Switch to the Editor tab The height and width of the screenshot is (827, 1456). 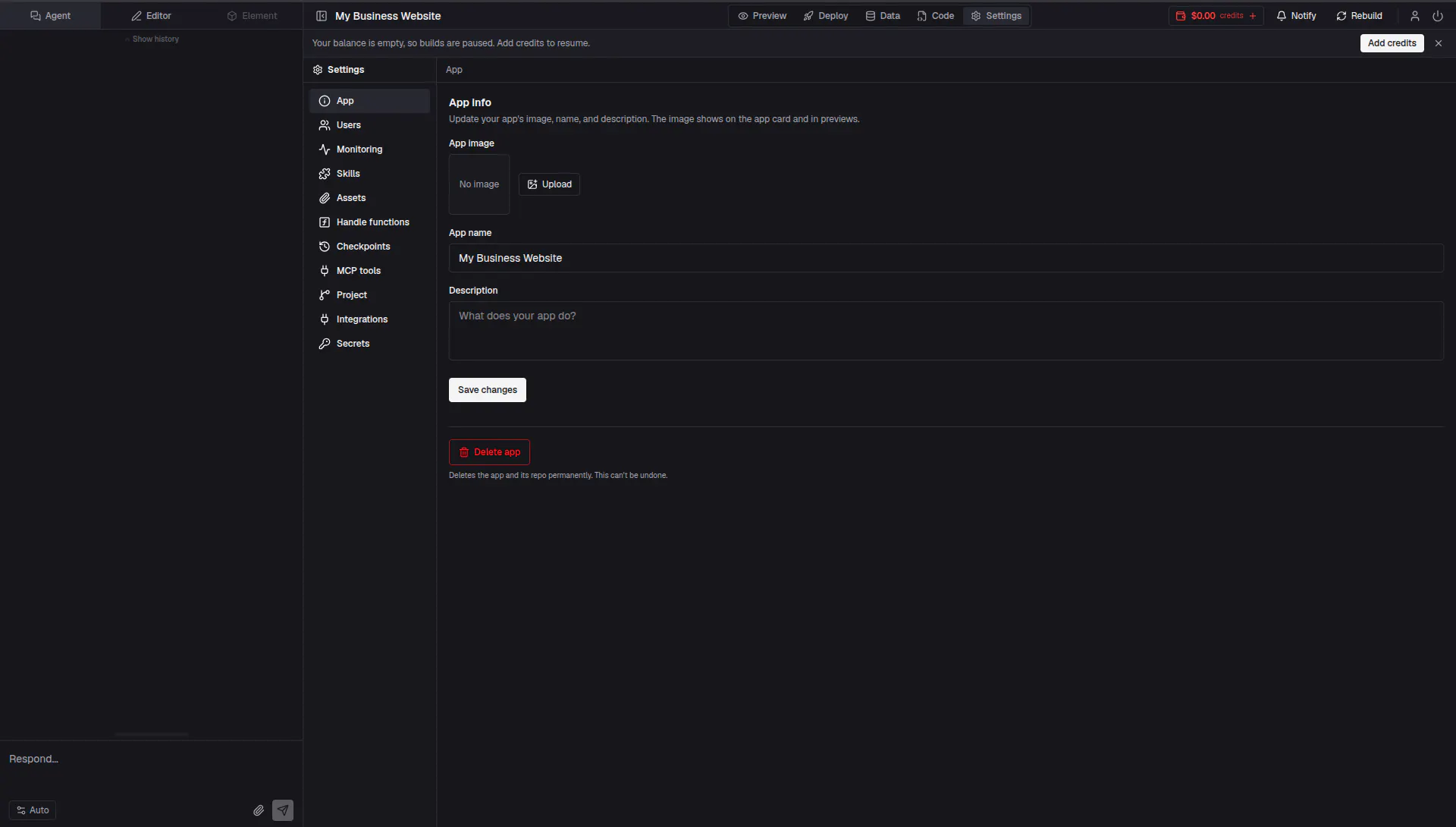coord(151,15)
